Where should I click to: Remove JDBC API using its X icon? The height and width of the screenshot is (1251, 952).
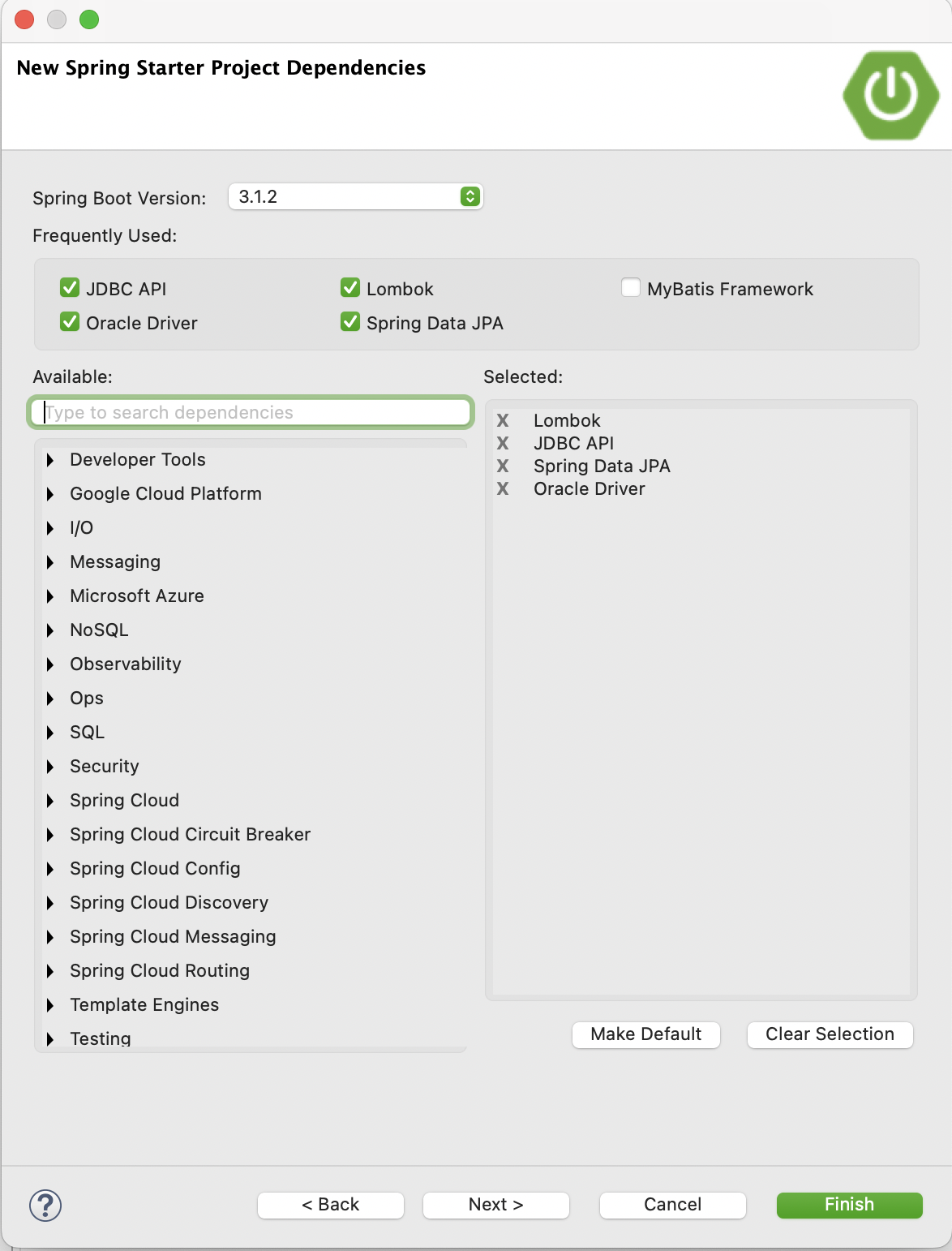(503, 443)
